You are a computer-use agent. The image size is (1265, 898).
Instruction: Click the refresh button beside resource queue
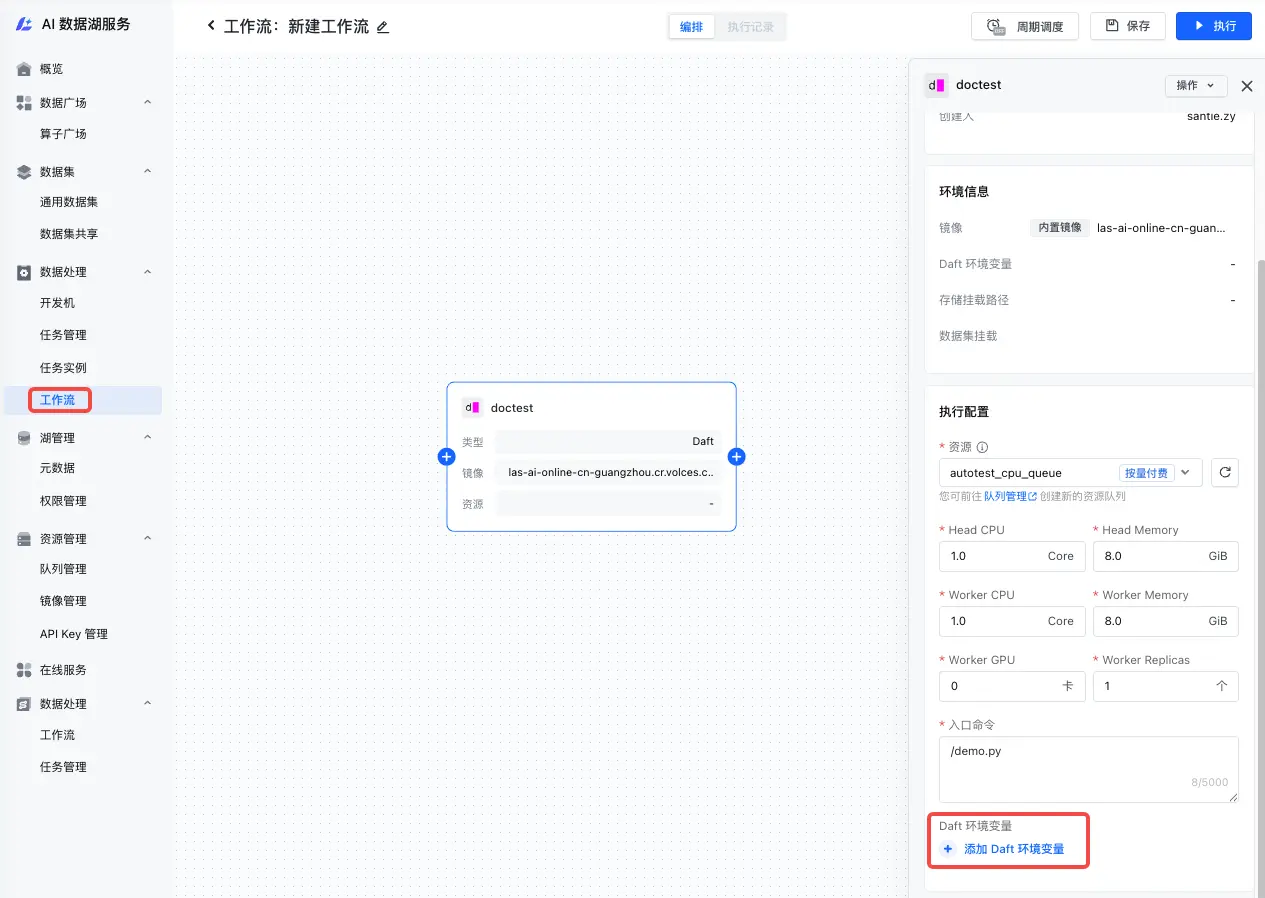(1225, 473)
